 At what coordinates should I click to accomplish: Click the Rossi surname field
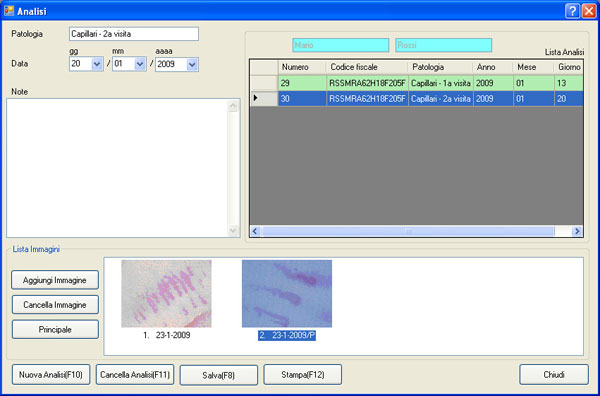pos(443,45)
